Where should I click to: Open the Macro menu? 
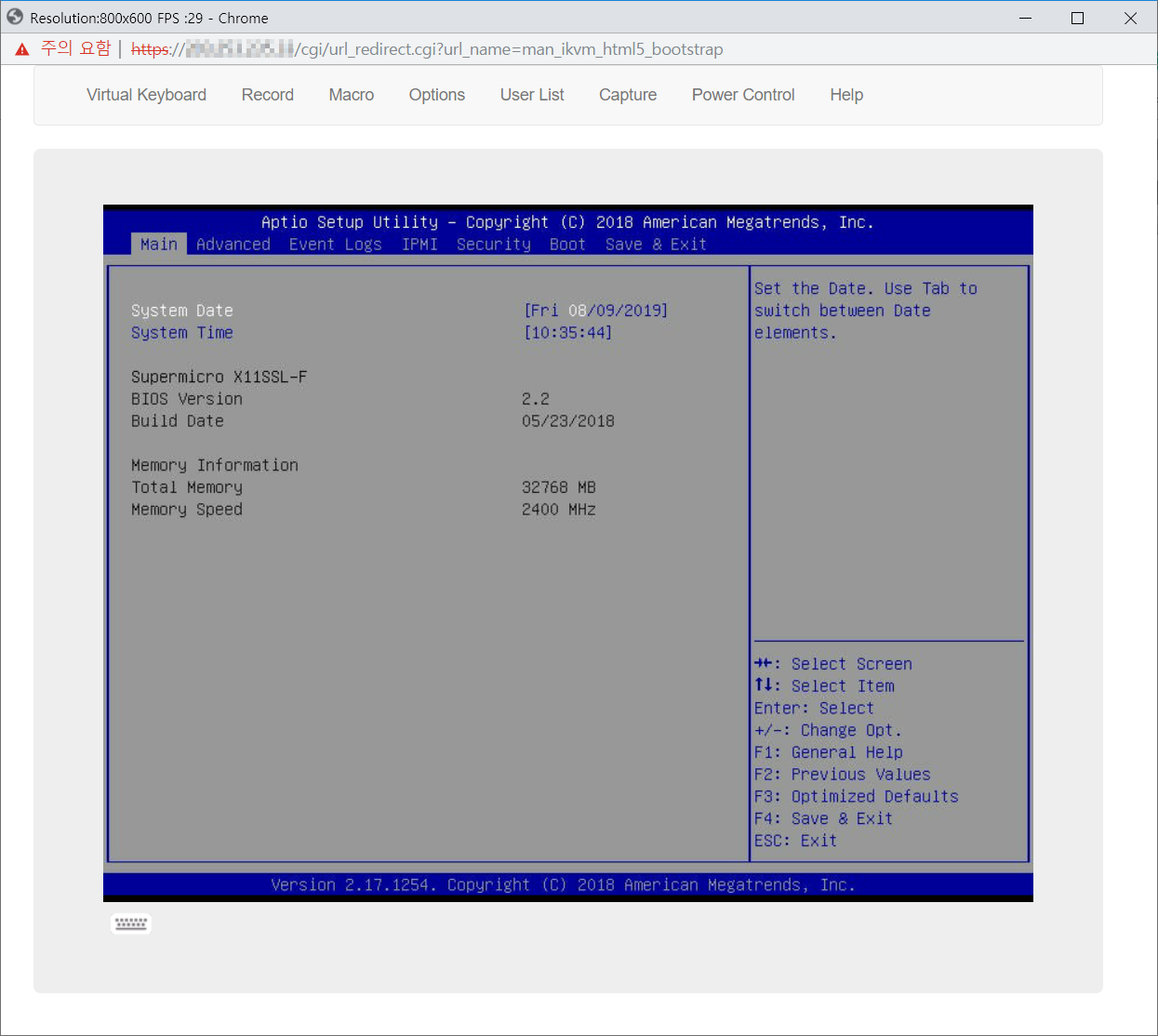(x=351, y=95)
